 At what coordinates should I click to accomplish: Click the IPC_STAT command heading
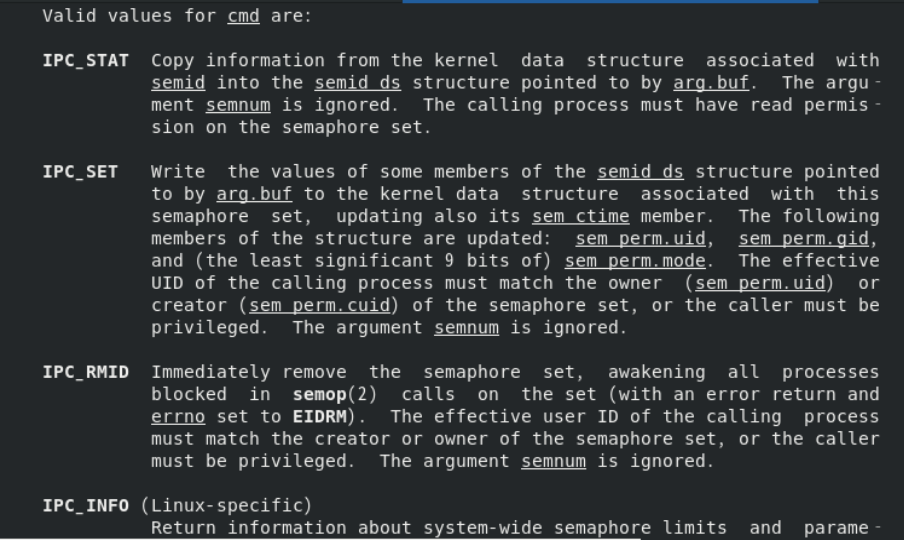point(85,61)
